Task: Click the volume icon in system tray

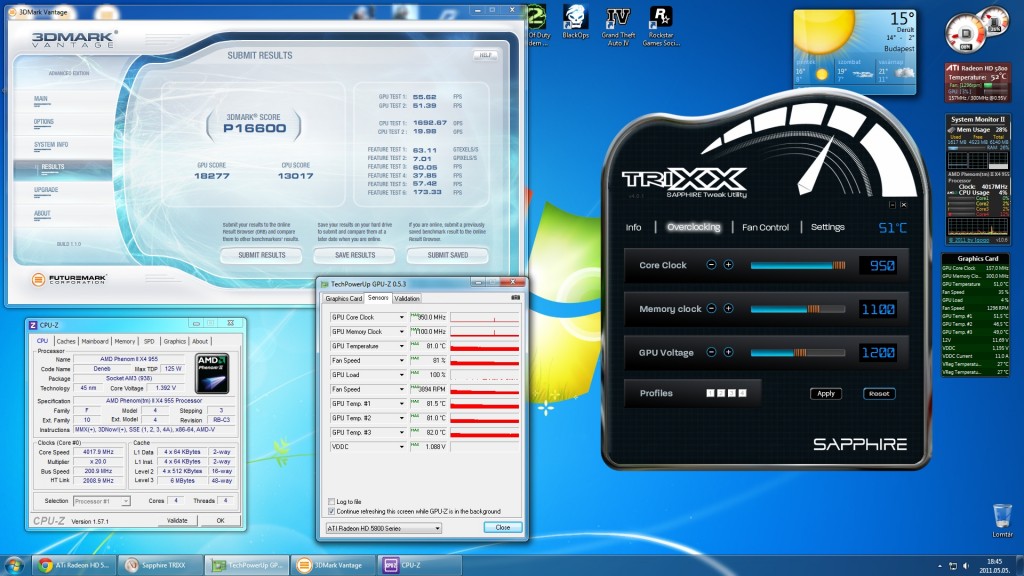Action: [x=966, y=566]
